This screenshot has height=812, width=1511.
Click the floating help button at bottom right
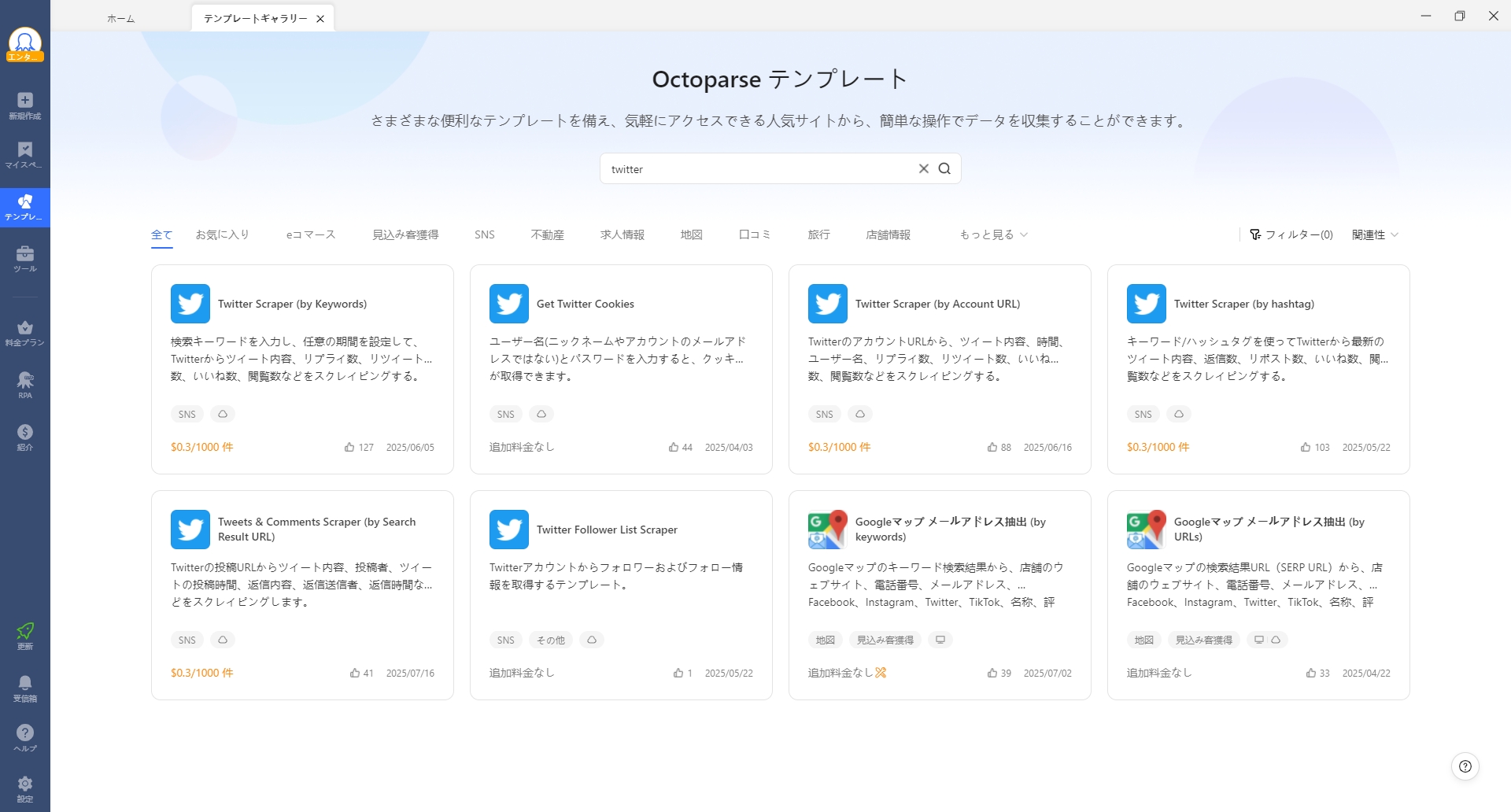click(1465, 766)
